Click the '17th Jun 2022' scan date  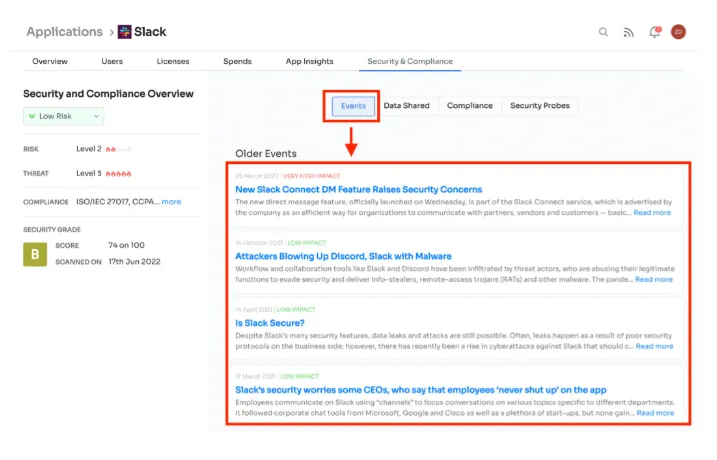[134, 262]
